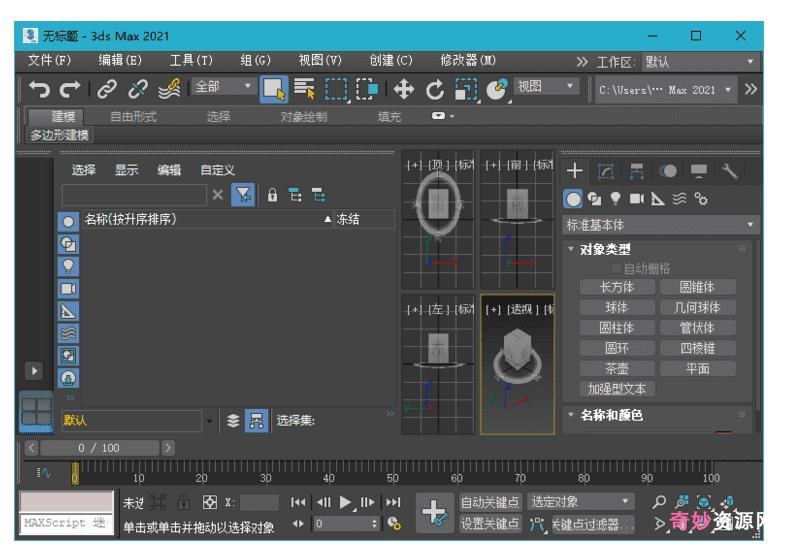Click the Scene Explorer search input field
This screenshot has height=550, width=786.
click(x=134, y=195)
